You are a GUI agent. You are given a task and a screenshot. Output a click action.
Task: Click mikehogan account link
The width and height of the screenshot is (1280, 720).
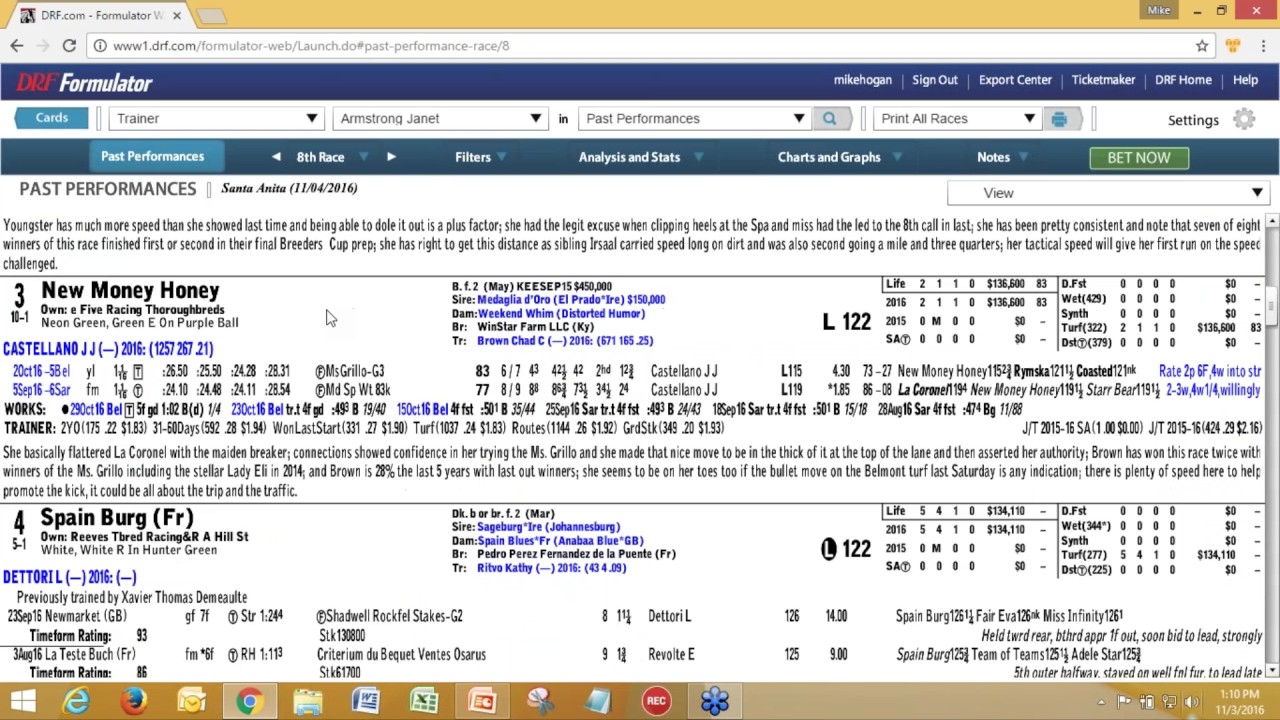pos(862,80)
